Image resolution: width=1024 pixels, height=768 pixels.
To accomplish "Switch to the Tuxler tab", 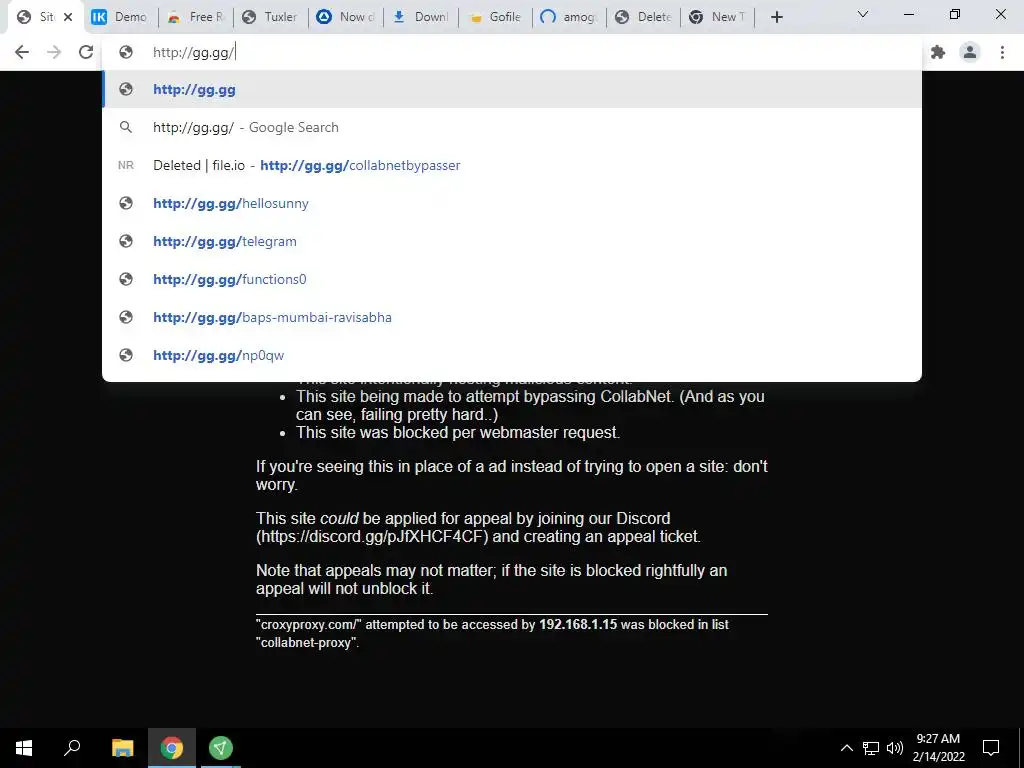I will pyautogui.click(x=270, y=17).
